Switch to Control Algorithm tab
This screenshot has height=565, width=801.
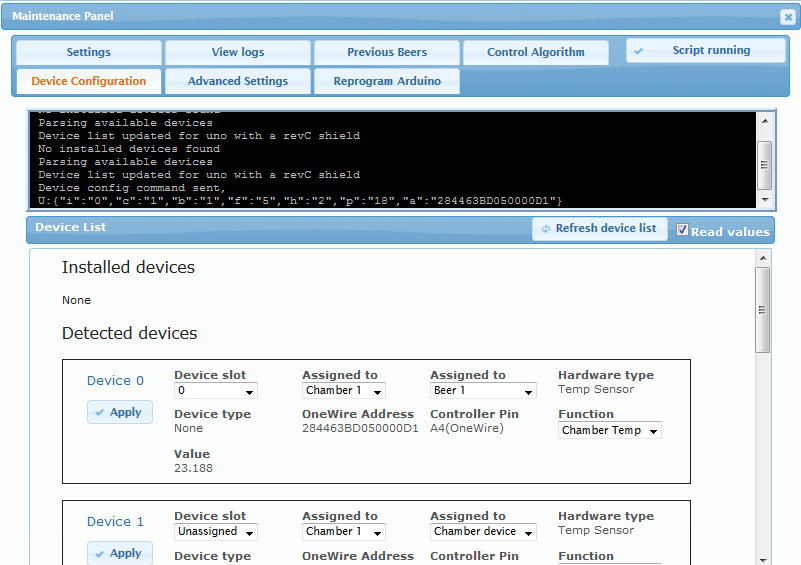tap(535, 53)
